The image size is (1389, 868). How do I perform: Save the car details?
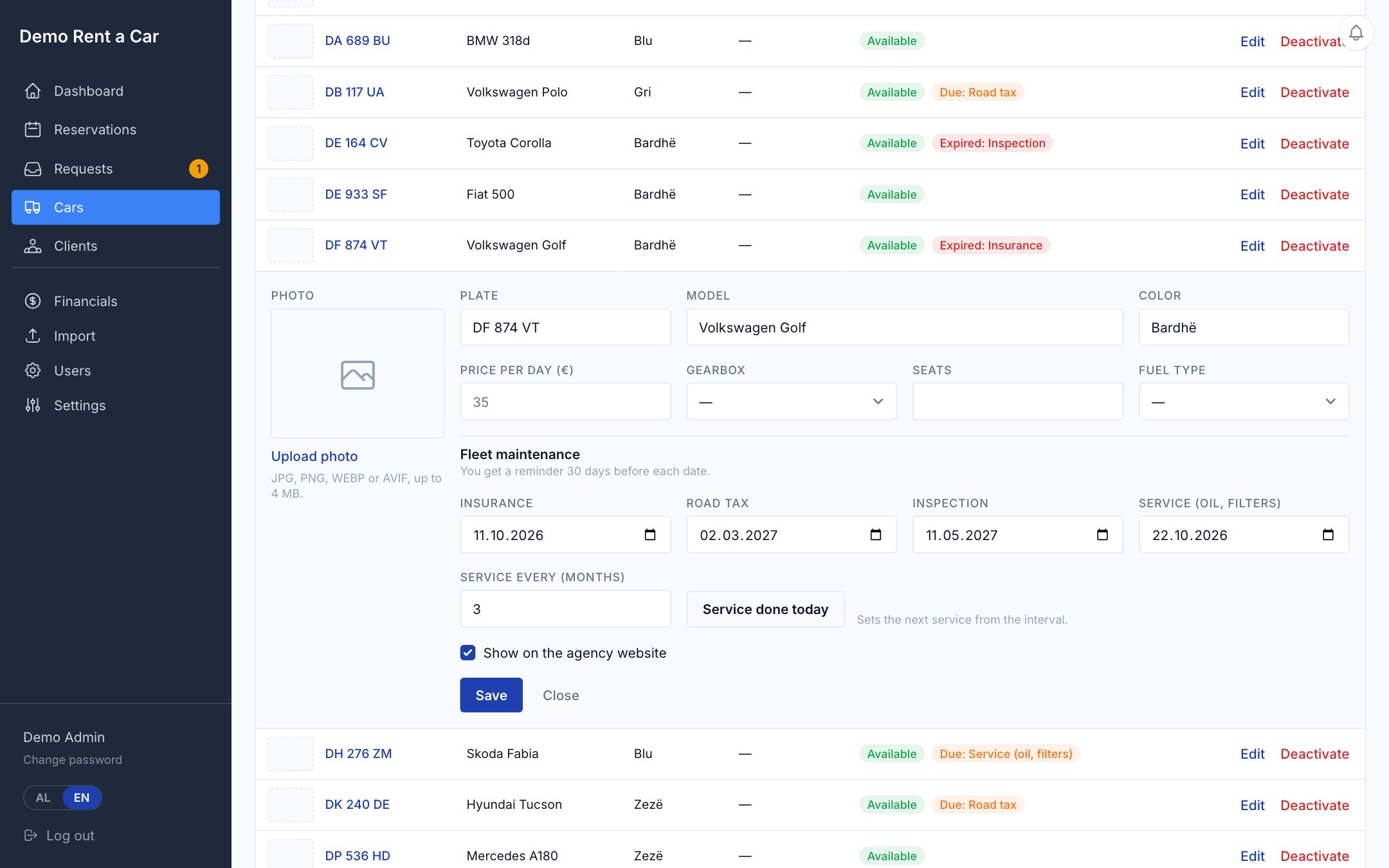click(491, 695)
